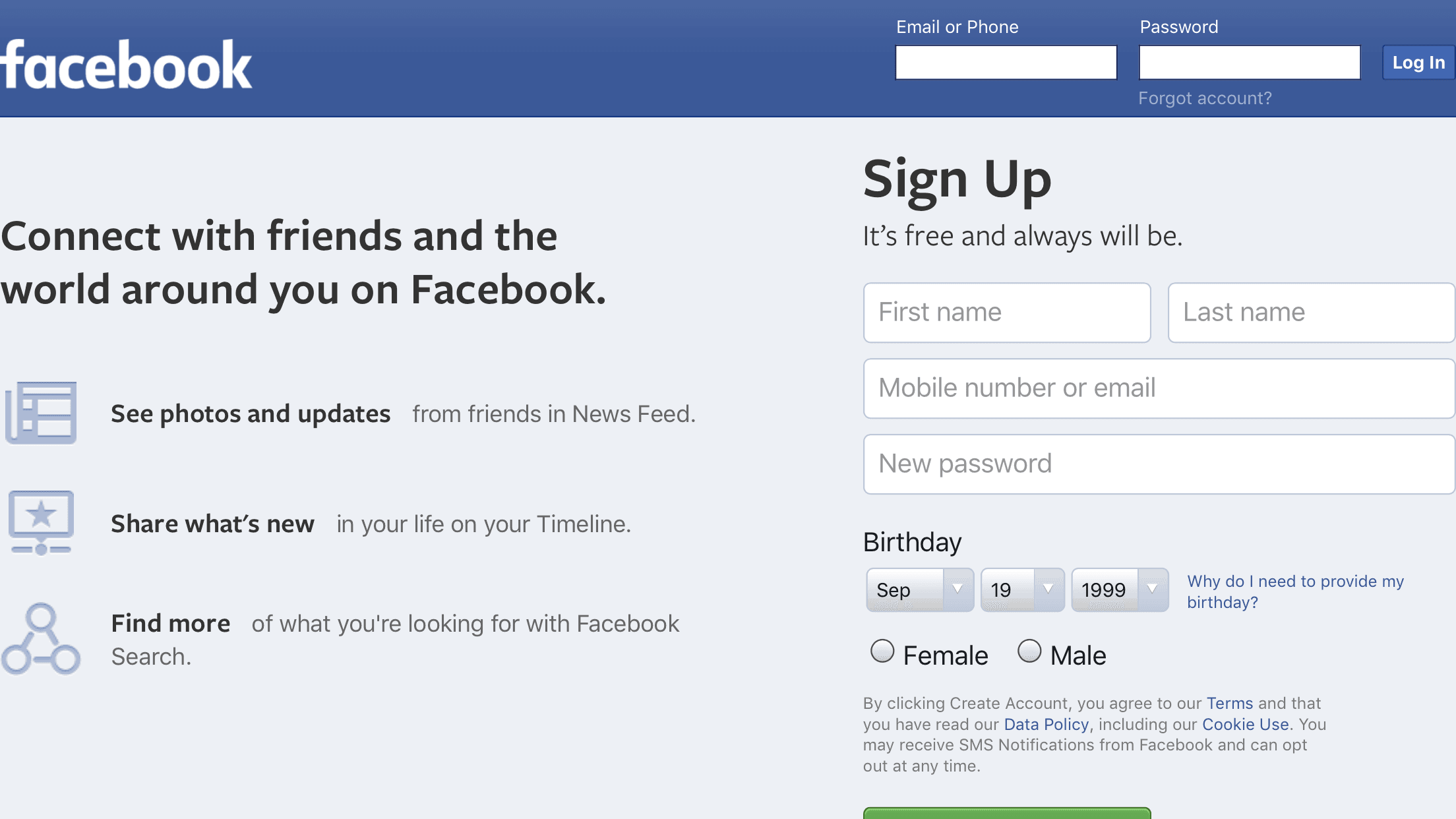Focus the login Password field
Screen dimensions: 1456x819
click(x=1250, y=63)
